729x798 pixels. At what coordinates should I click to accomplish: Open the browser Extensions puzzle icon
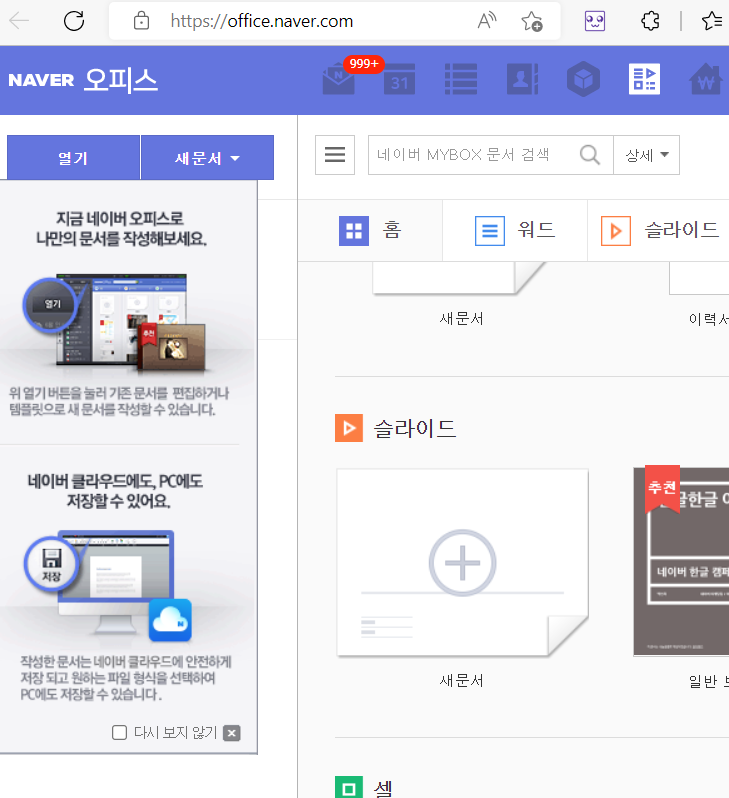[650, 21]
